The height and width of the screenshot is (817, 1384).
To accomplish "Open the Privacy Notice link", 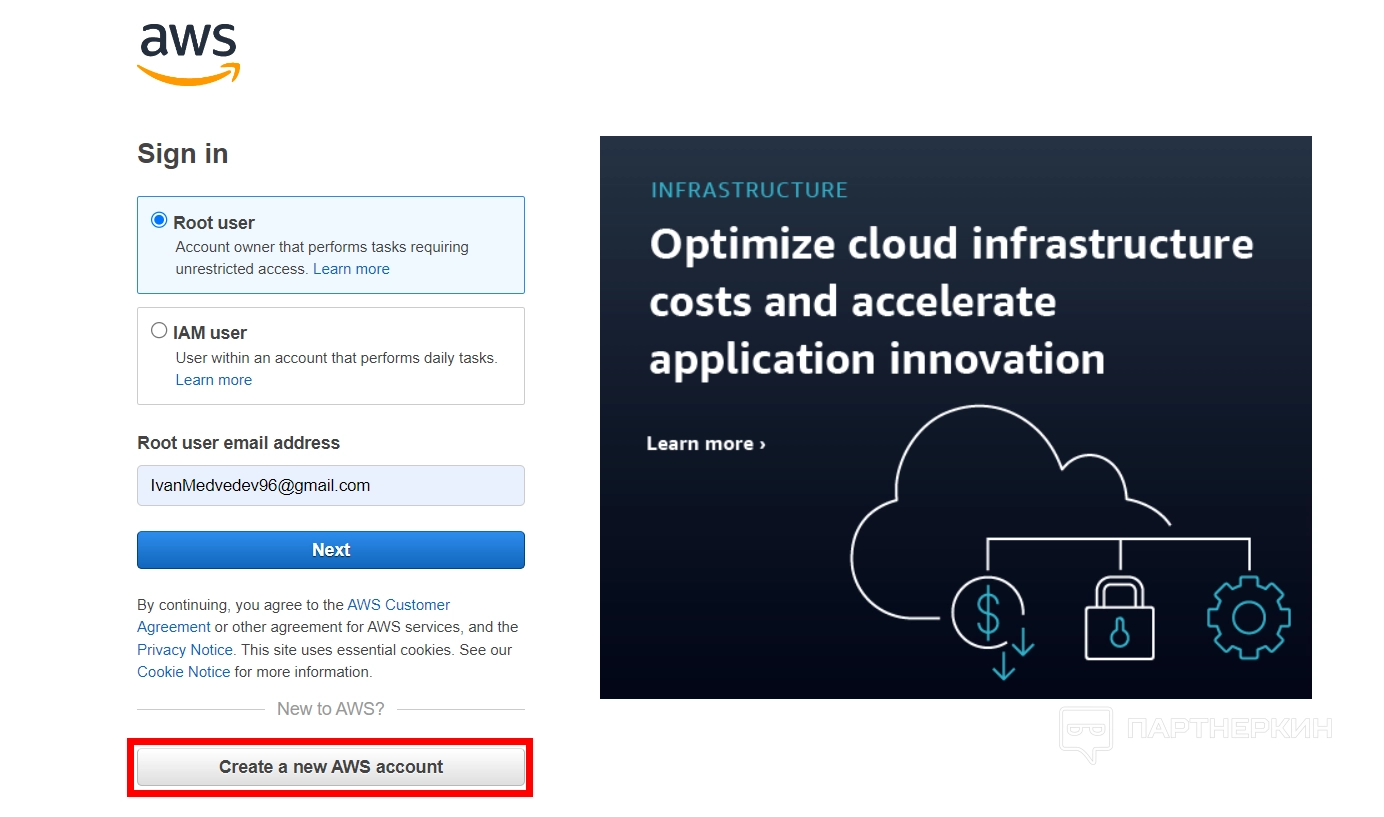I will click(x=185, y=650).
